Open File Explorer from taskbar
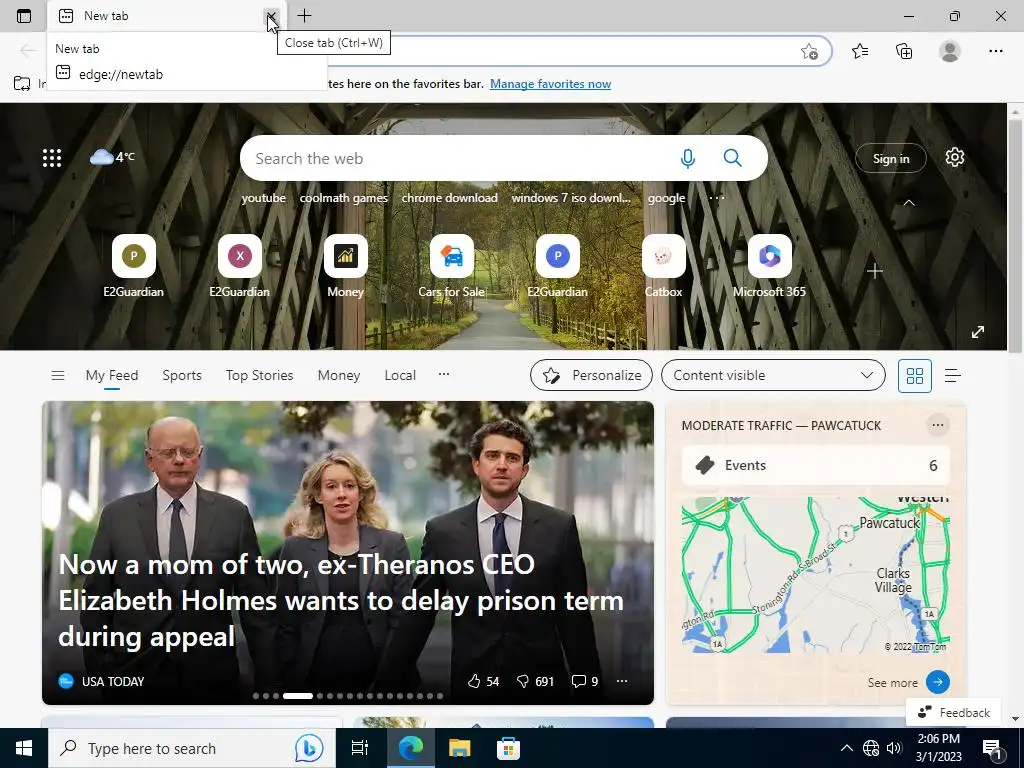This screenshot has width=1024, height=768. click(x=460, y=748)
